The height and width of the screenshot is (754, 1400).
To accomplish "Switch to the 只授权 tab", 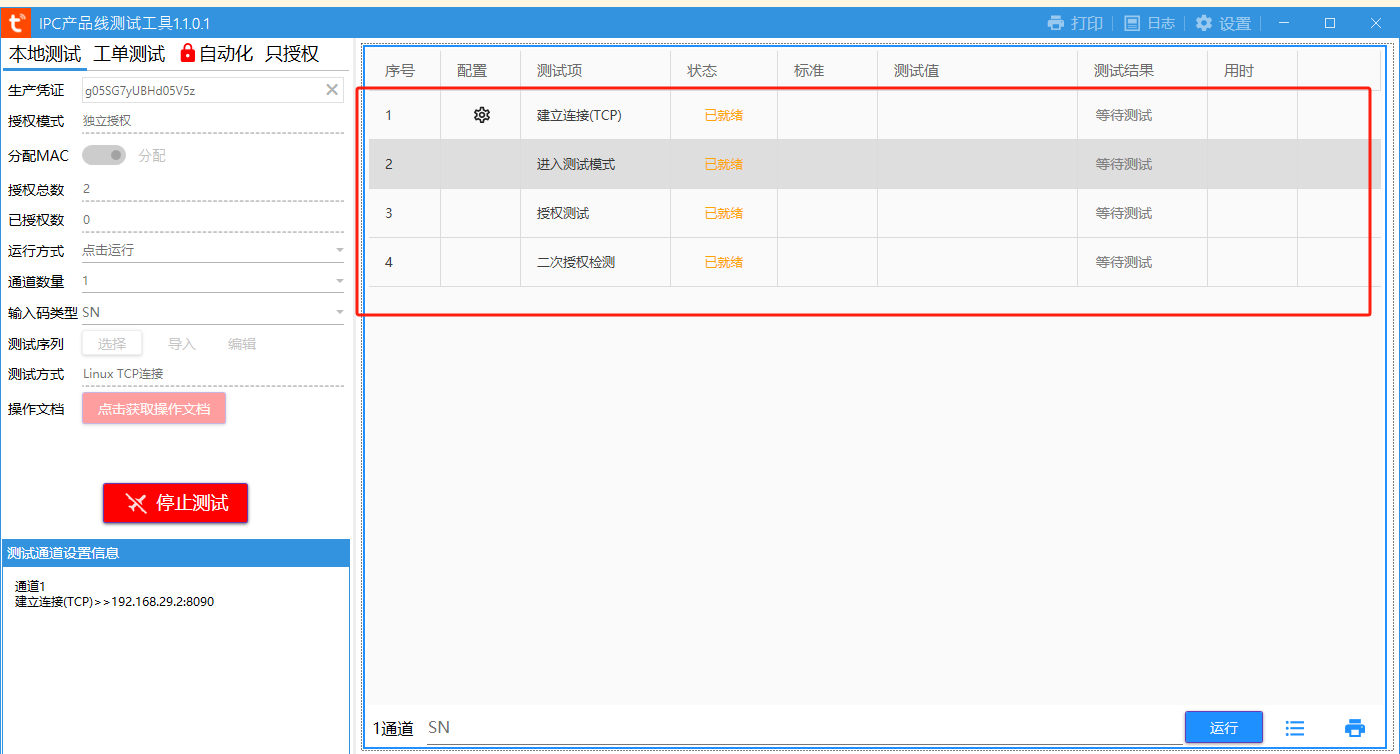I will pyautogui.click(x=292, y=54).
